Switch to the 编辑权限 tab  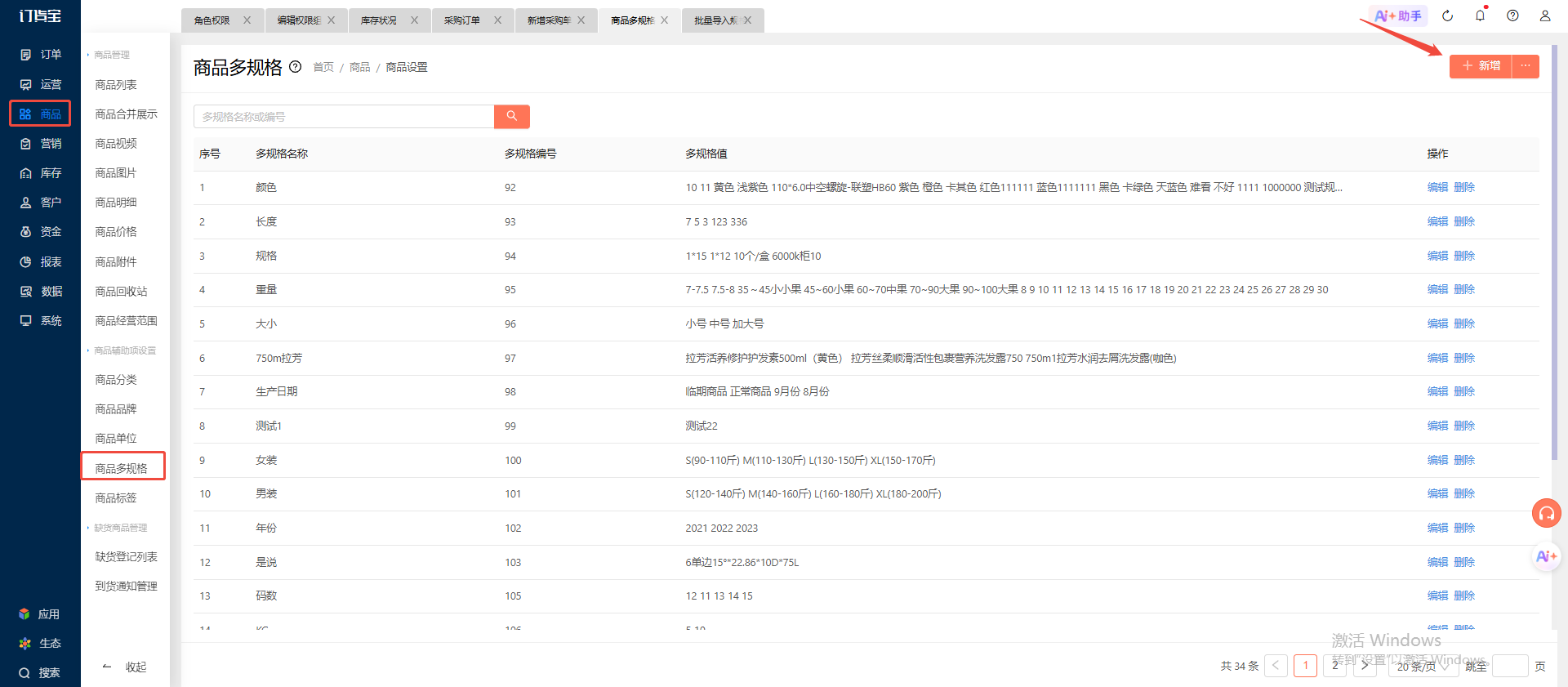299,20
